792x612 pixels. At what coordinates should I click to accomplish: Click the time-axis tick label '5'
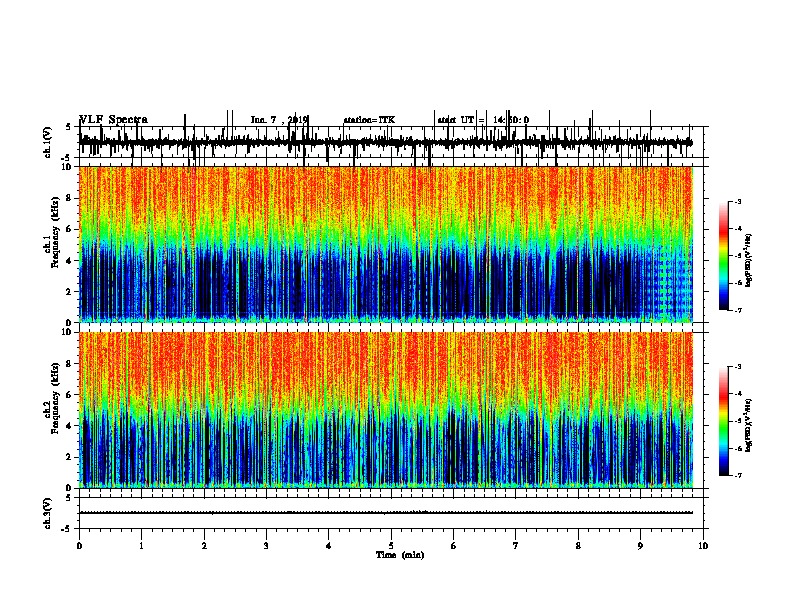(391, 546)
